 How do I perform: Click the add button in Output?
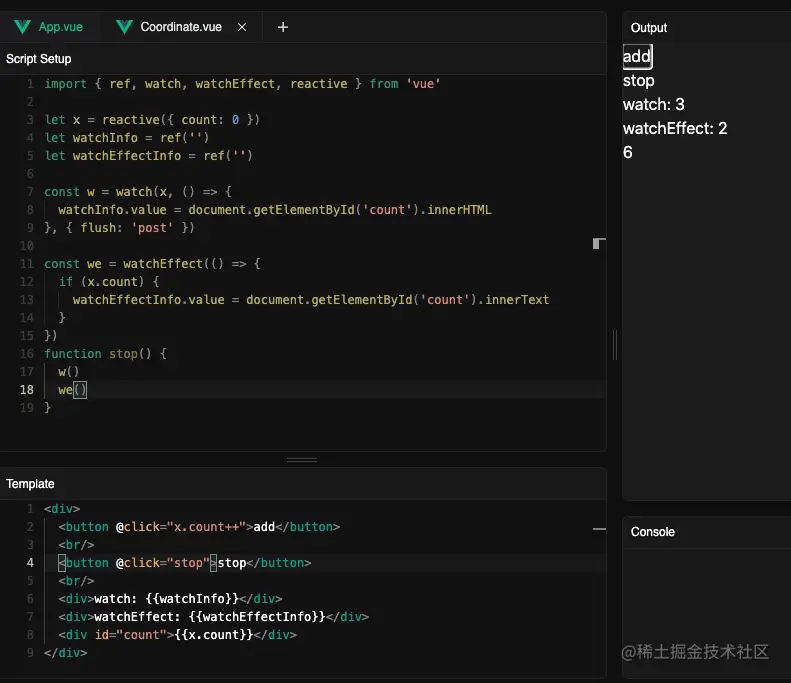coord(637,56)
